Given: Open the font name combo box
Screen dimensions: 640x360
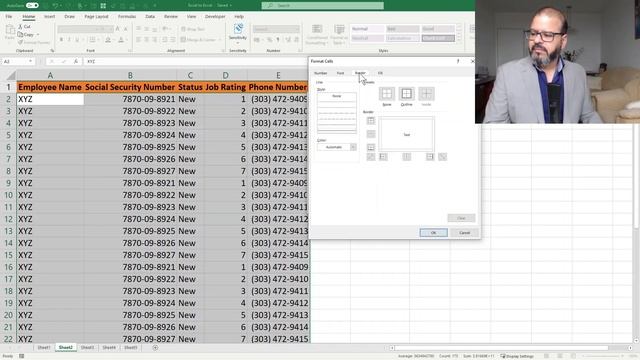Looking at the screenshot, I should point(80,29).
